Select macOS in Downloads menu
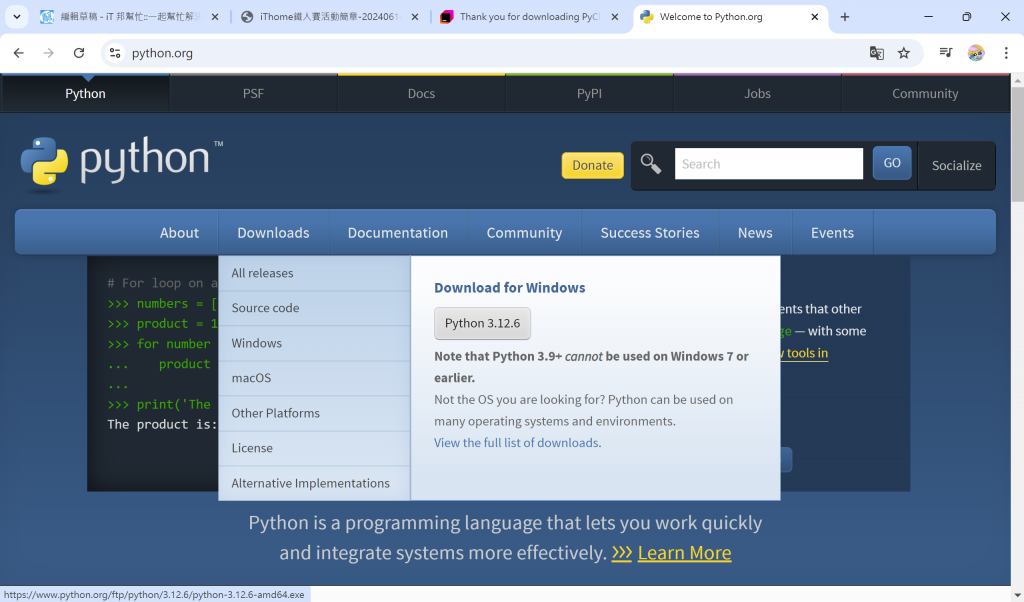1024x602 pixels. (314, 378)
